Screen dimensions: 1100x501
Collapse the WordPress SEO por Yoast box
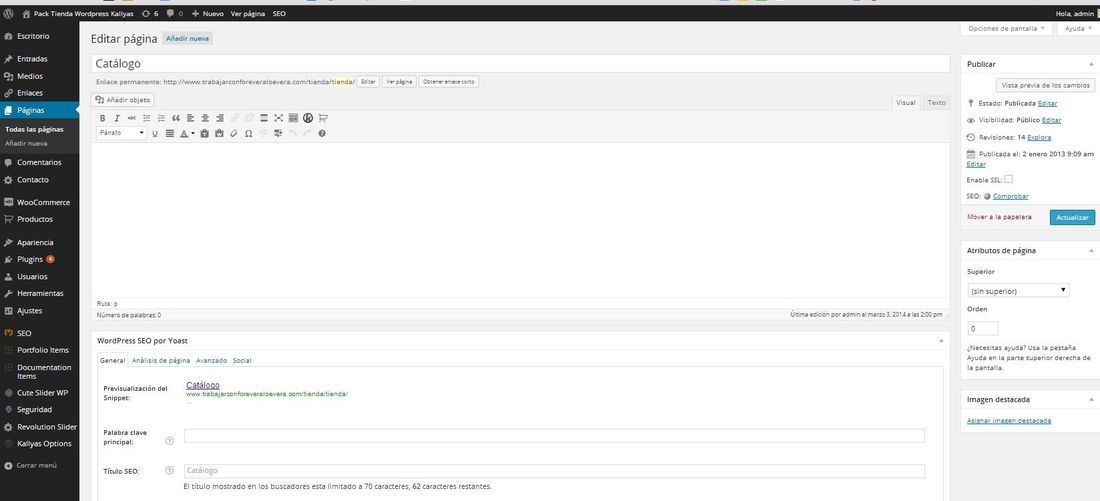pyautogui.click(x=940, y=341)
